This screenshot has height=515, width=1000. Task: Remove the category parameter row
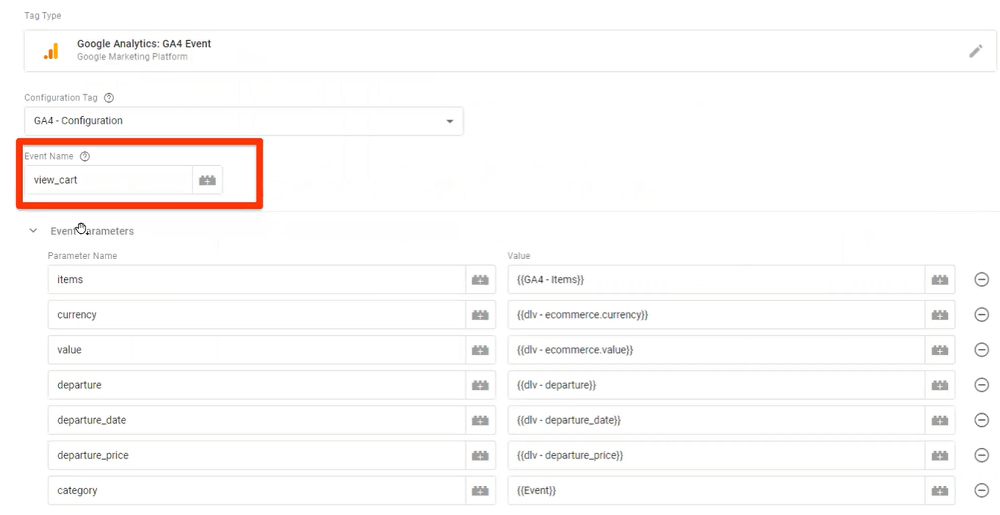[982, 490]
